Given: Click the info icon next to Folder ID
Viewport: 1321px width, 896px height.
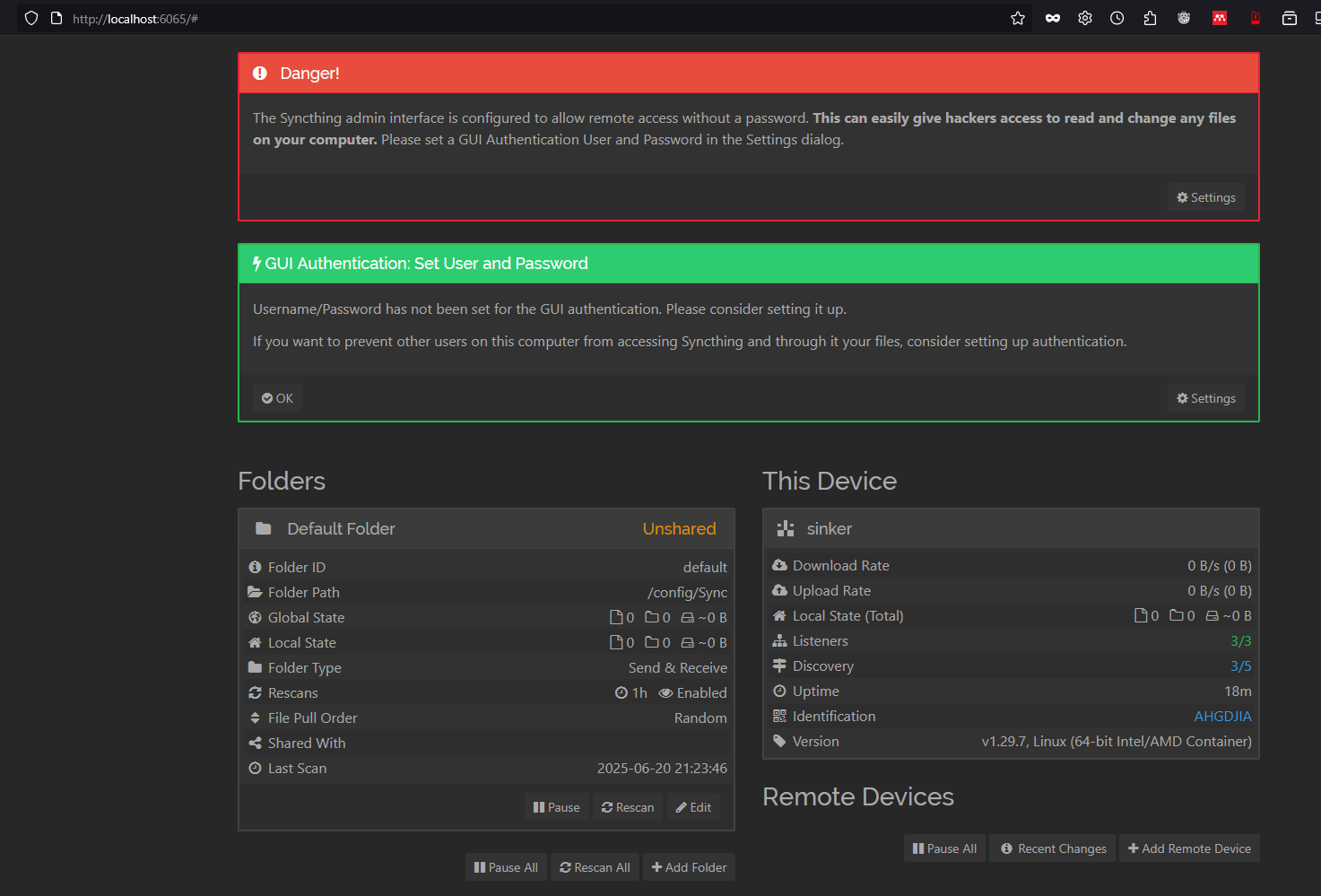Looking at the screenshot, I should pos(255,567).
